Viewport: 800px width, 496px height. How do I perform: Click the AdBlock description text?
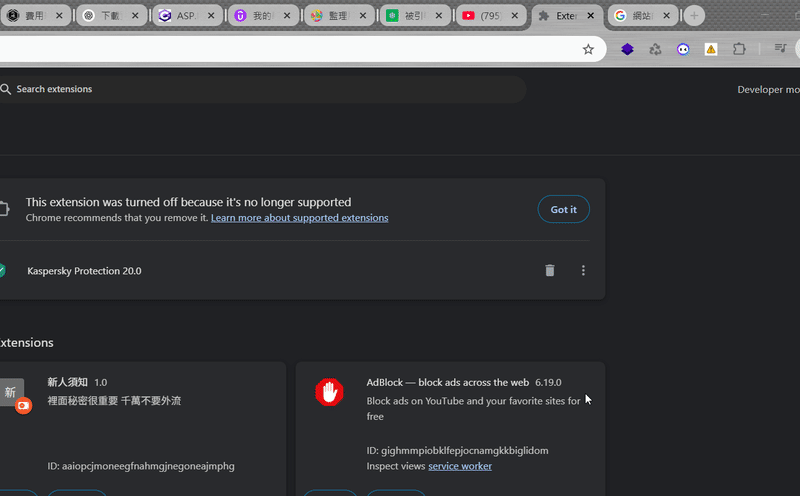(473, 408)
